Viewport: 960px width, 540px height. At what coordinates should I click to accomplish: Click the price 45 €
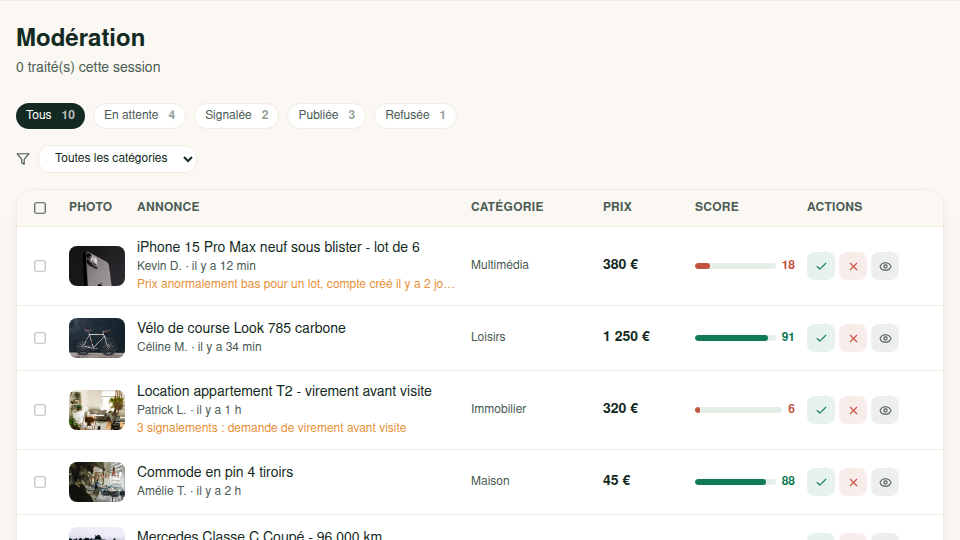click(x=617, y=481)
